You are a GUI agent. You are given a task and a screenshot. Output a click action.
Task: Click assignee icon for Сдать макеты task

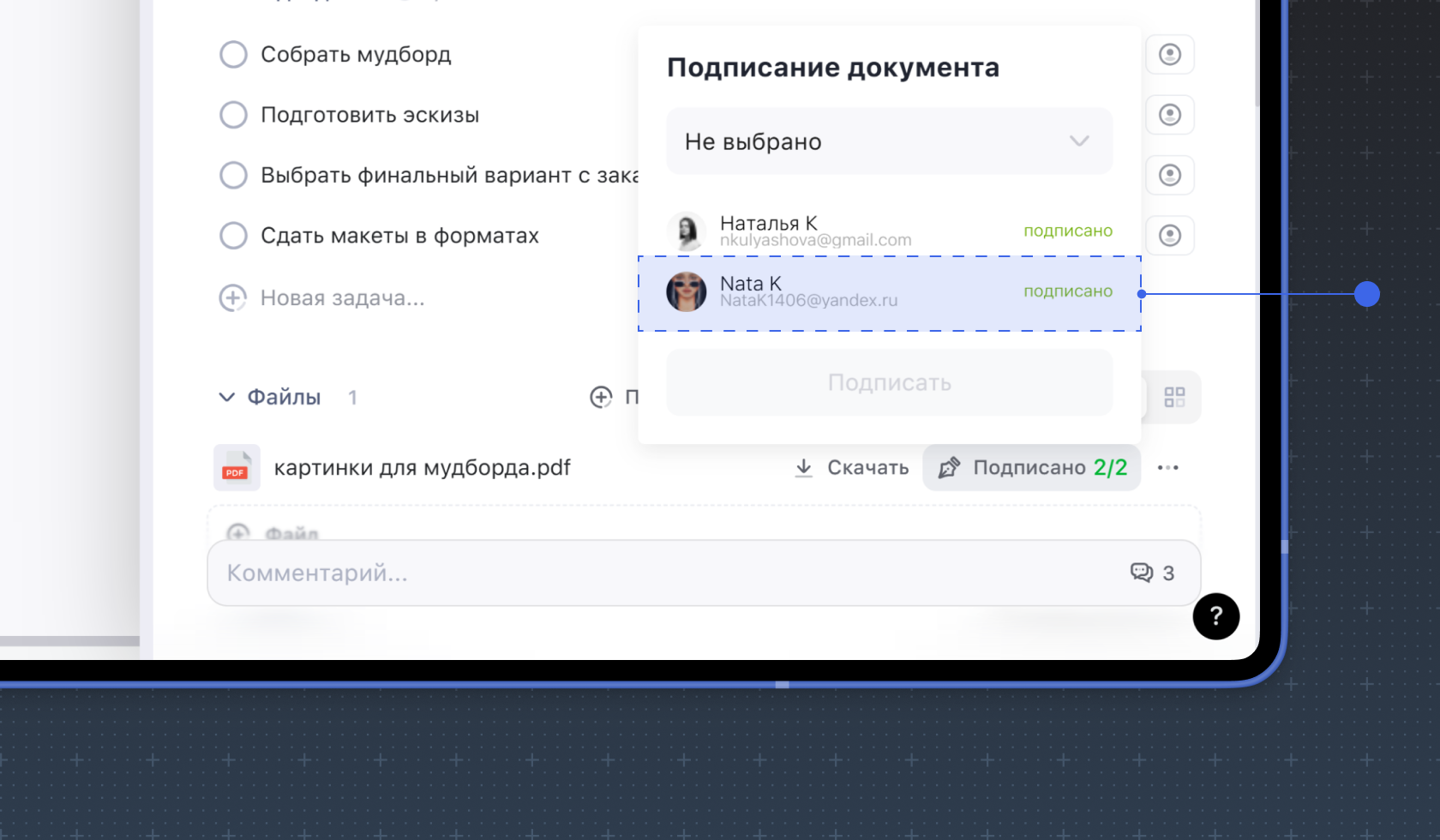[x=1169, y=235]
